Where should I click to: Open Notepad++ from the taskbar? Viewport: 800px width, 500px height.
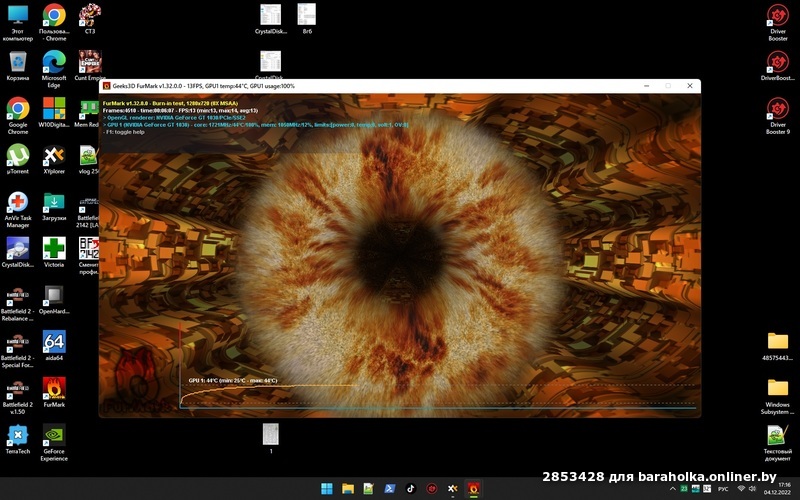coord(369,489)
